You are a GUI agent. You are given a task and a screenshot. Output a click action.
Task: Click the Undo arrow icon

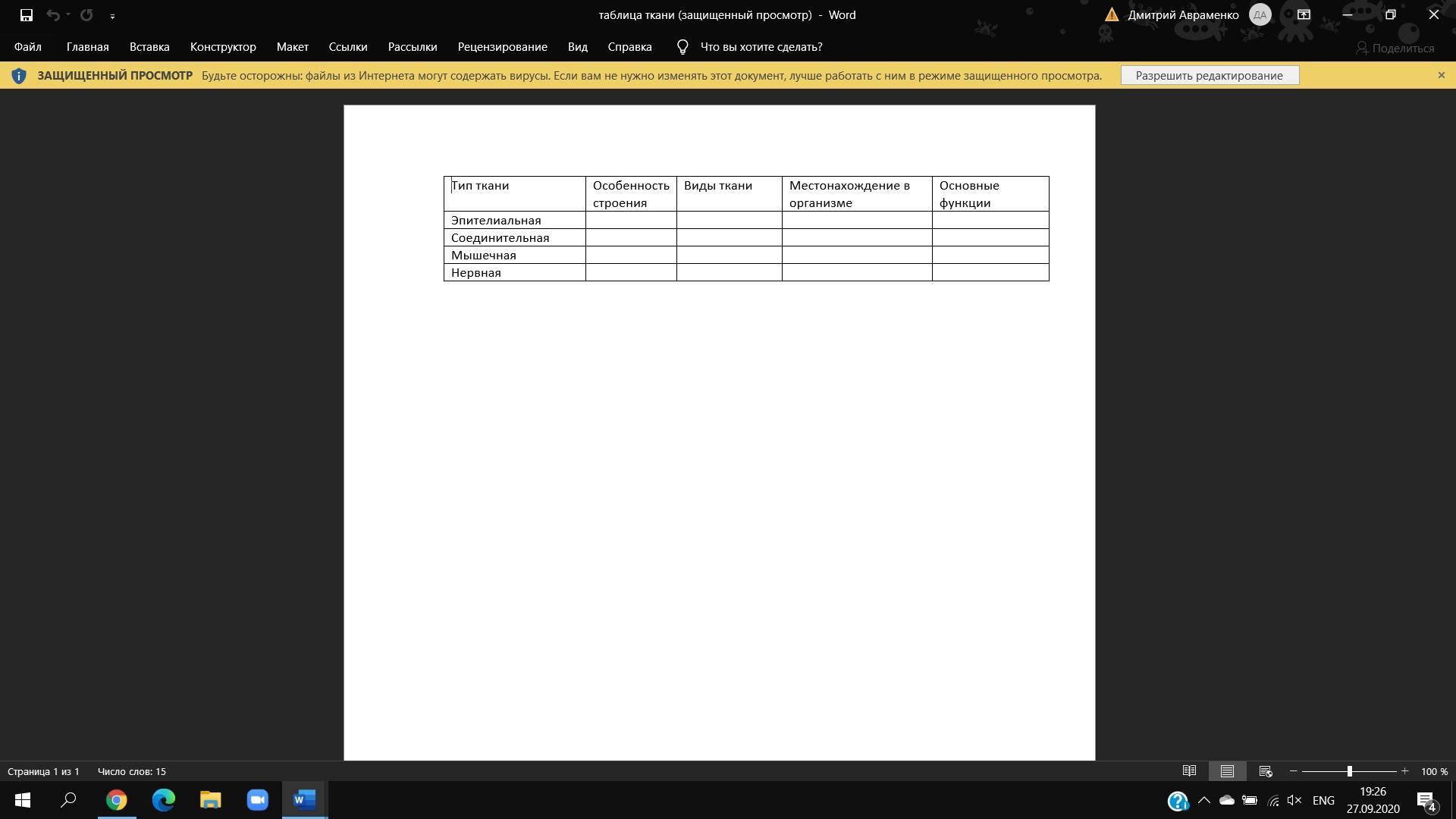tap(52, 15)
